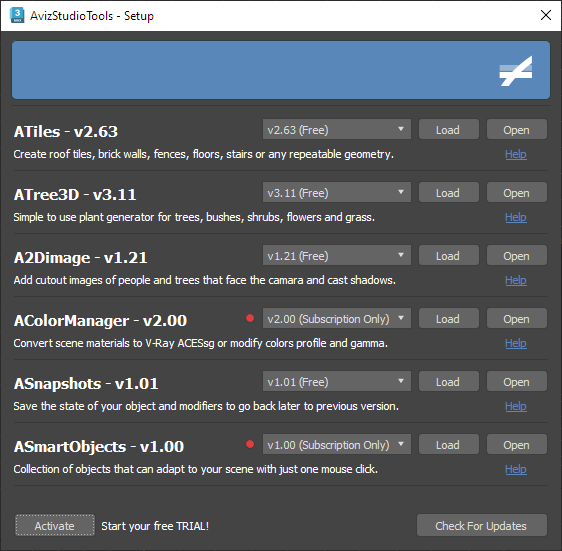The width and height of the screenshot is (562, 551).
Task: Open the AColorManager tool
Action: pyautogui.click(x=516, y=318)
